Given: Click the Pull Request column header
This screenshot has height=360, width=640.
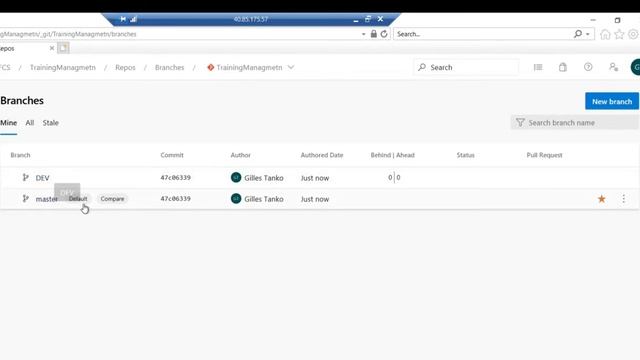Looking at the screenshot, I should pyautogui.click(x=544, y=155).
